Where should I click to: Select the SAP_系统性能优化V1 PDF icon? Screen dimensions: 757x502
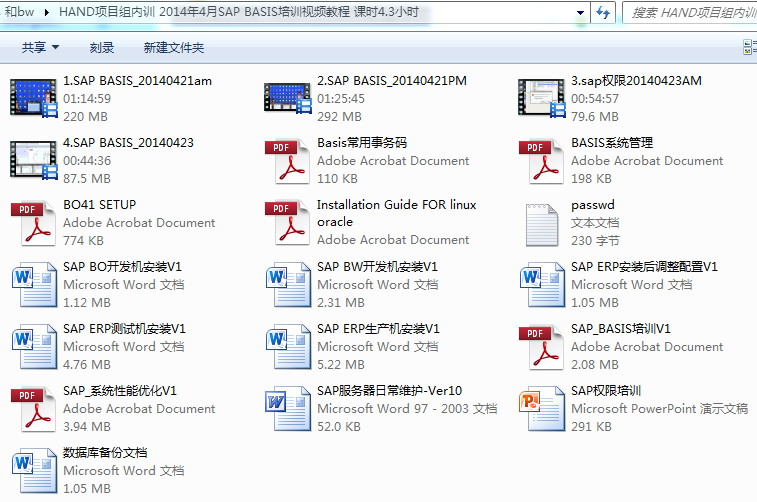[x=33, y=409]
